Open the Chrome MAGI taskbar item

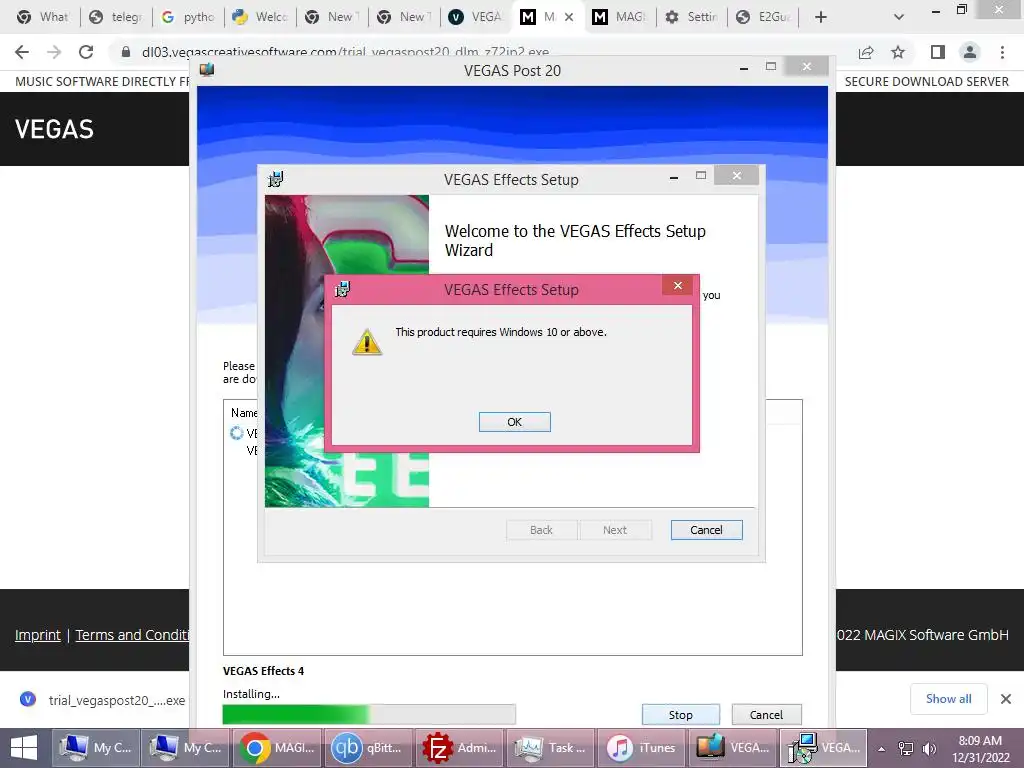point(277,748)
